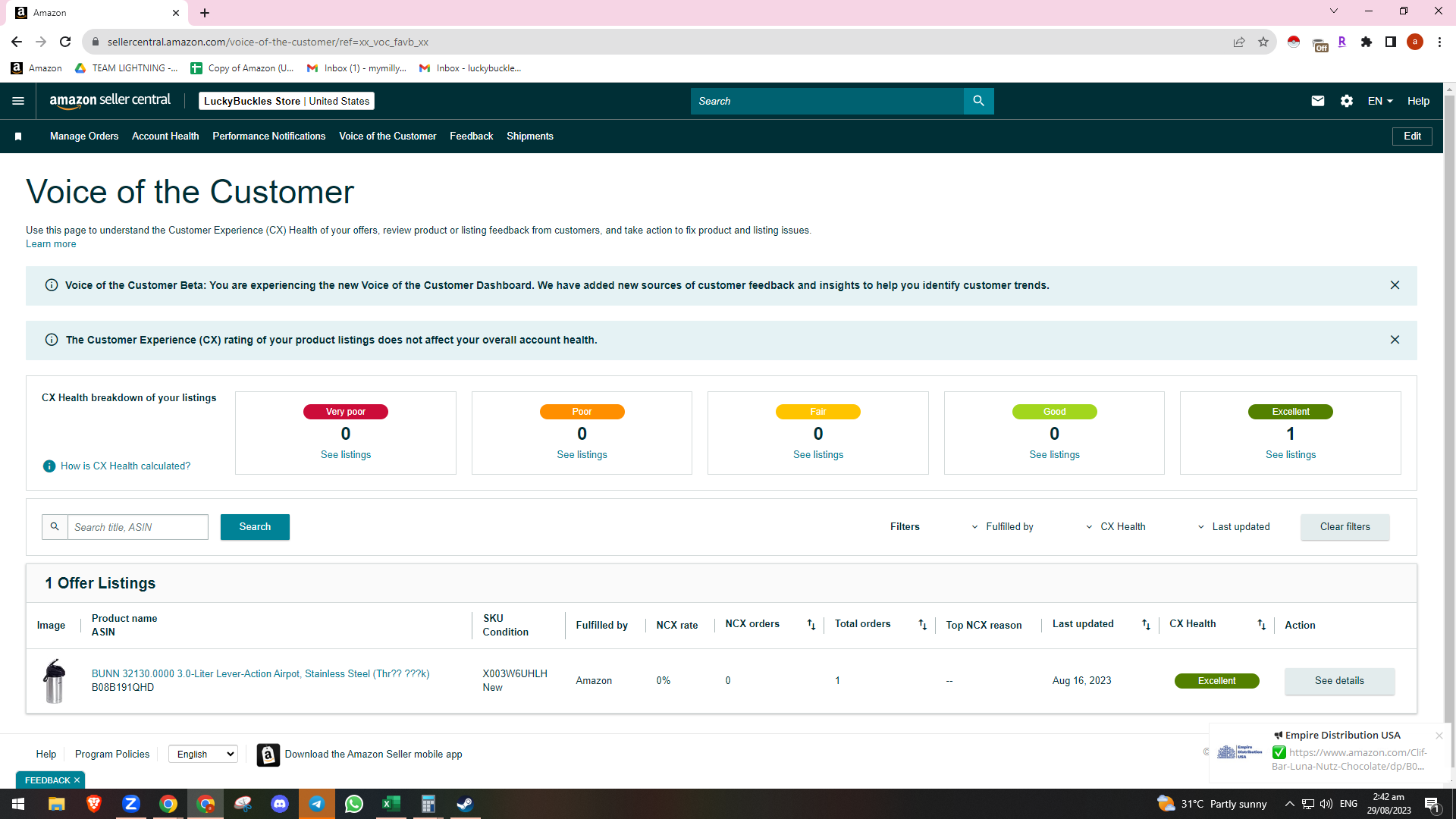Screen dimensions: 1456x819
Task: Click See details for BUNN Airpot
Action: [1339, 681]
